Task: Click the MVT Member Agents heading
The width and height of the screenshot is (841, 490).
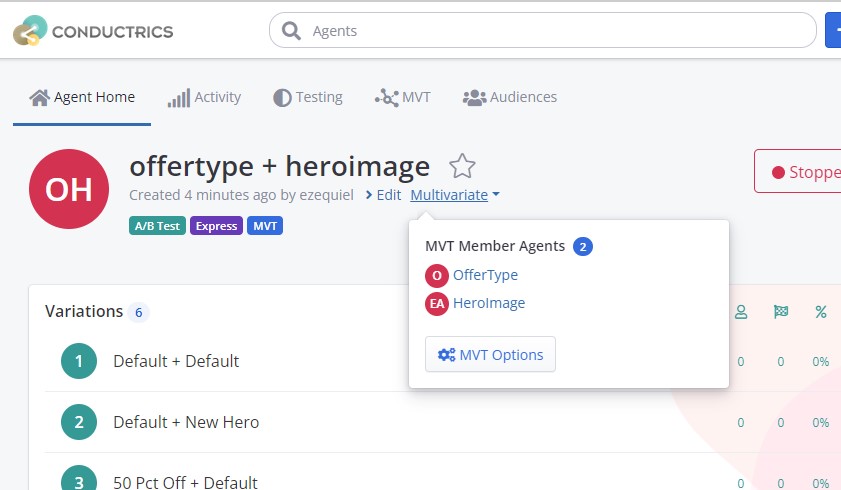Action: pos(495,246)
